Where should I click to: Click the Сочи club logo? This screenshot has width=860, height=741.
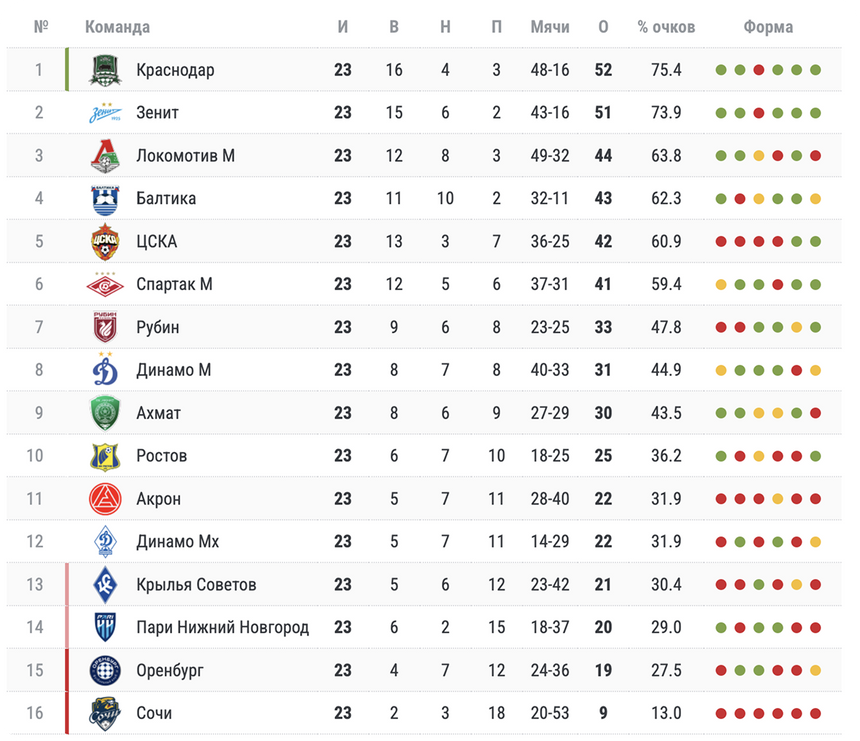105,713
